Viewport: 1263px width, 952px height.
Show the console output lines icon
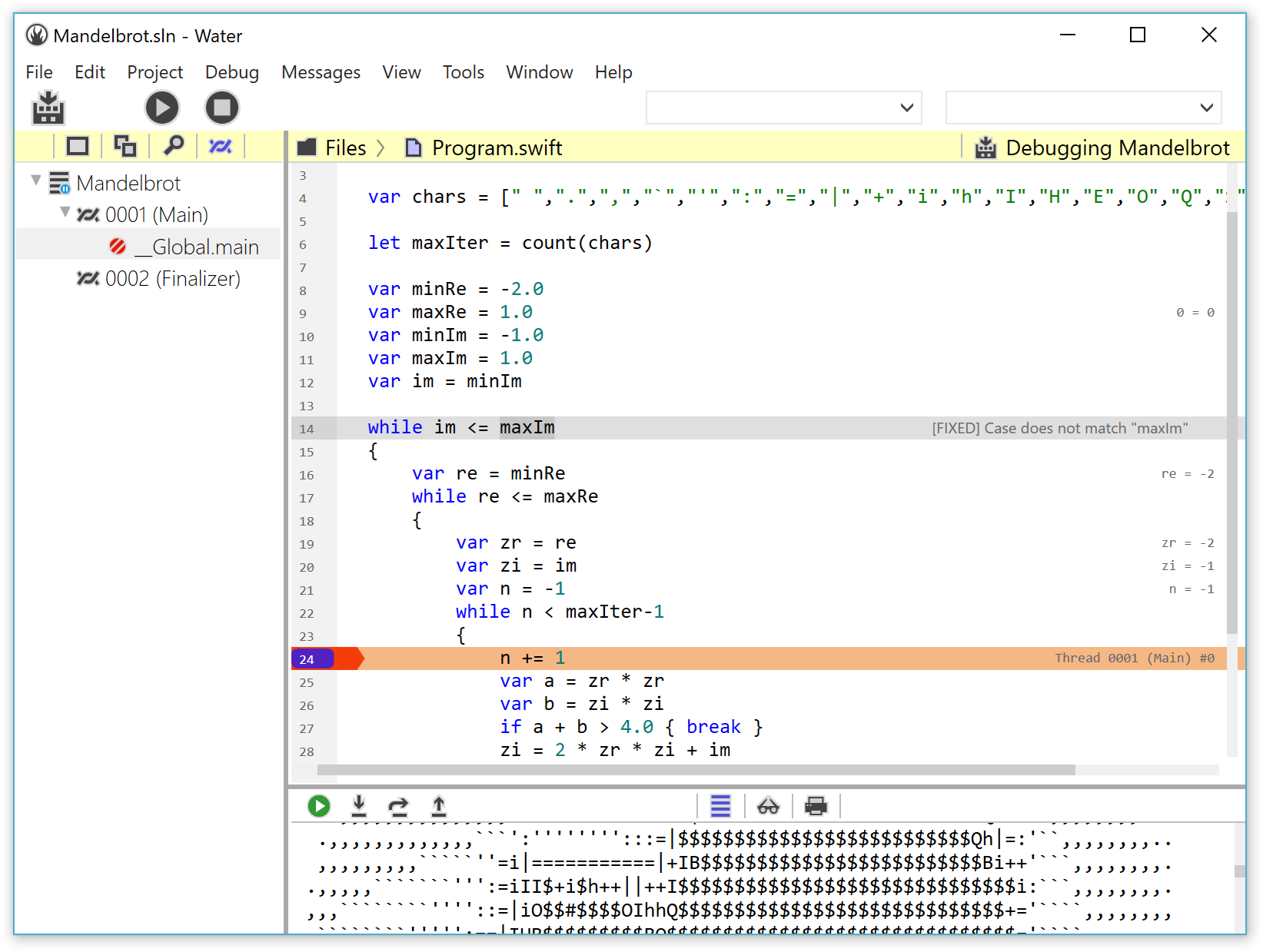[720, 806]
